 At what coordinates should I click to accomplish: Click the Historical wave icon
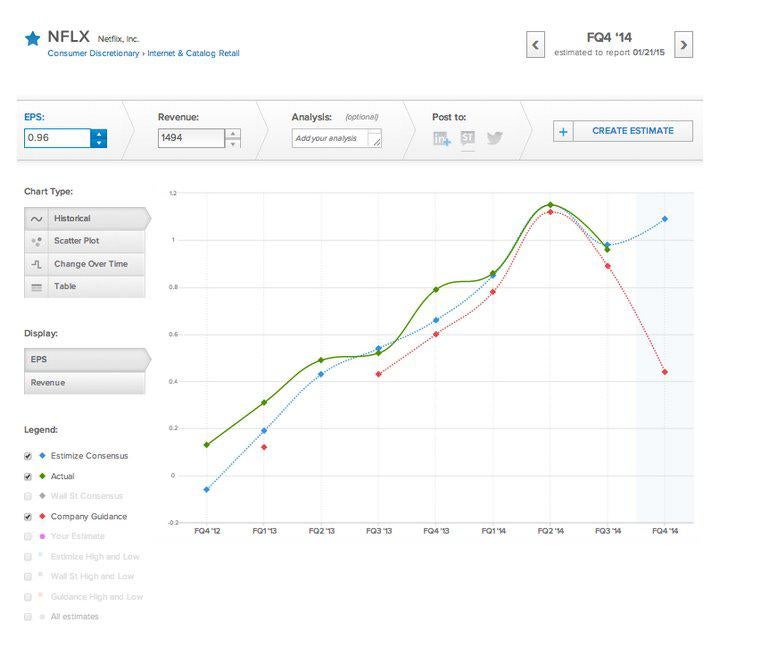click(x=36, y=219)
